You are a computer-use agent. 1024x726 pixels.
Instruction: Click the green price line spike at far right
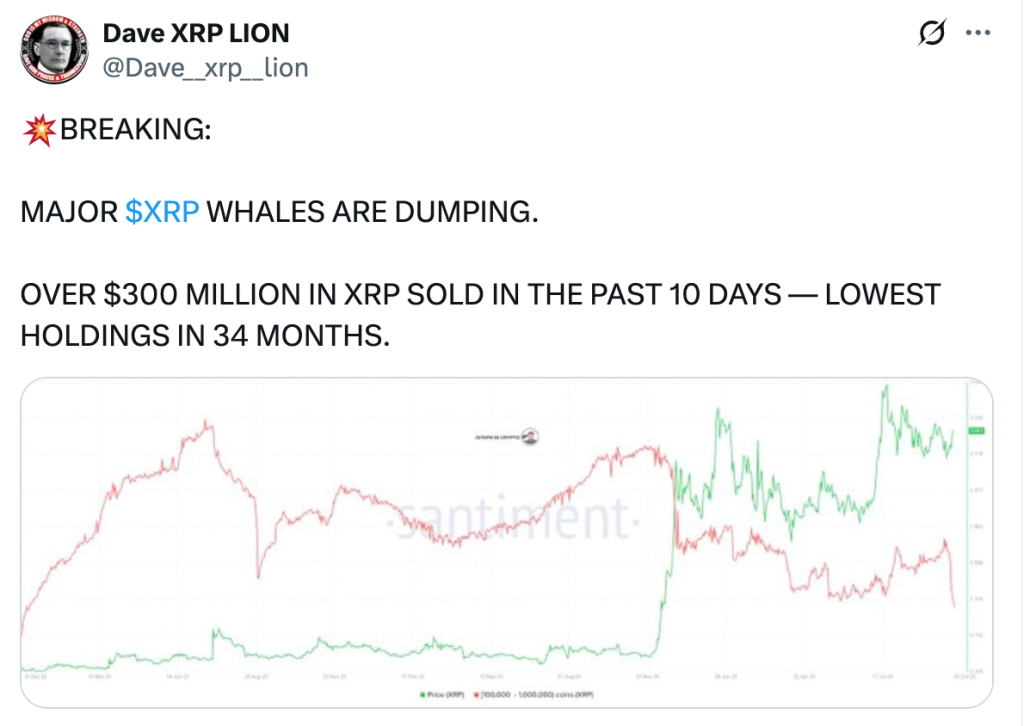[885, 390]
